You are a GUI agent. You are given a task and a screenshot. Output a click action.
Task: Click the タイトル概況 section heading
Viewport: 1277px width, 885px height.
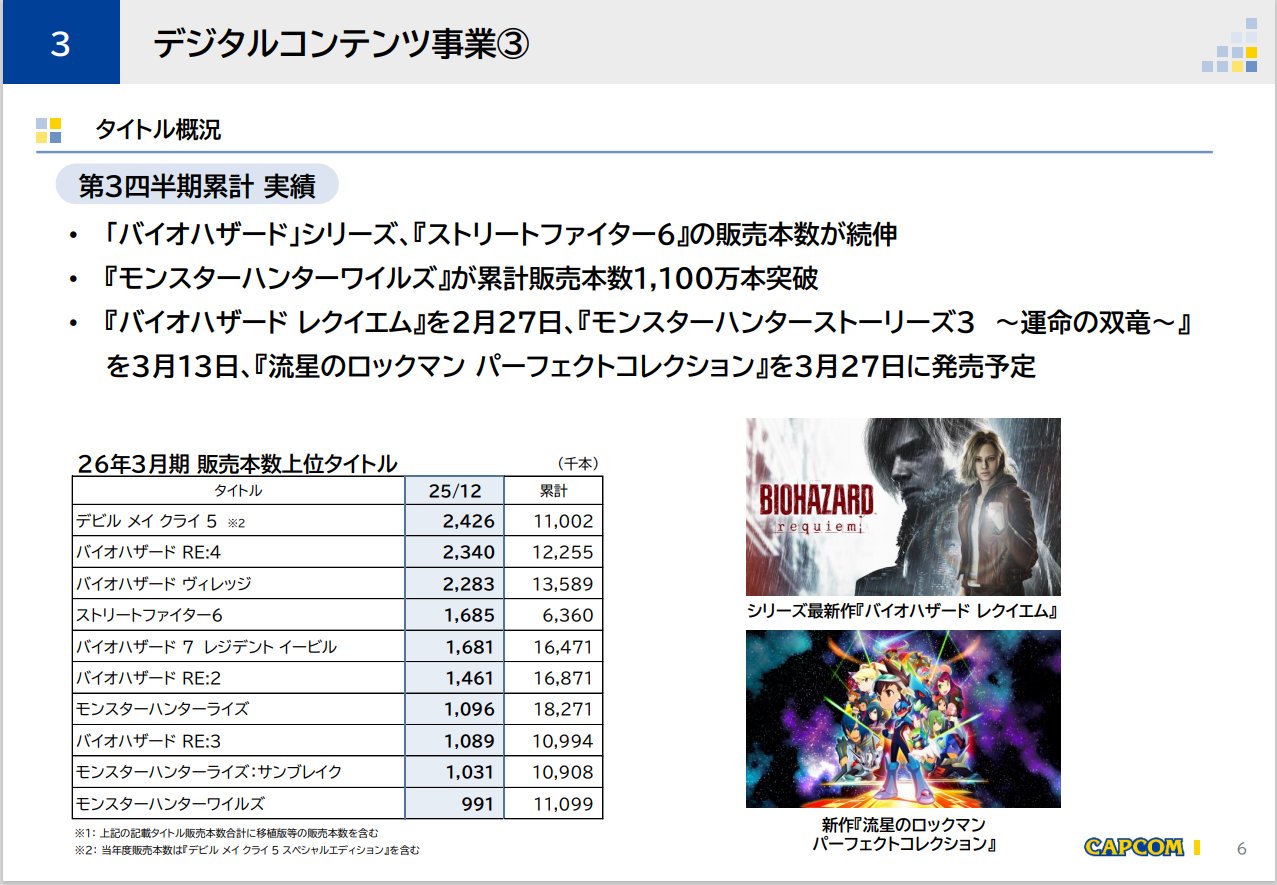click(x=158, y=129)
